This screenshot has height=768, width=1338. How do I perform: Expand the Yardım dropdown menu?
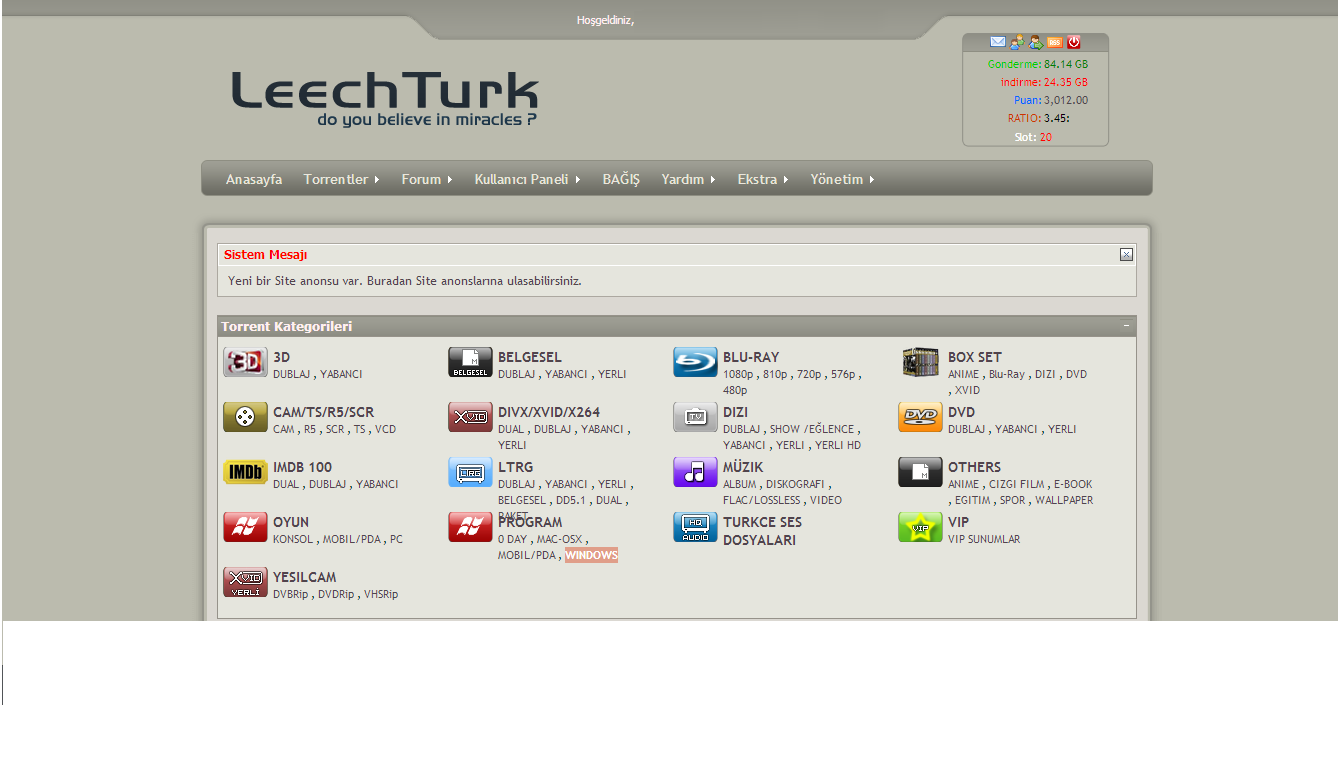point(688,180)
